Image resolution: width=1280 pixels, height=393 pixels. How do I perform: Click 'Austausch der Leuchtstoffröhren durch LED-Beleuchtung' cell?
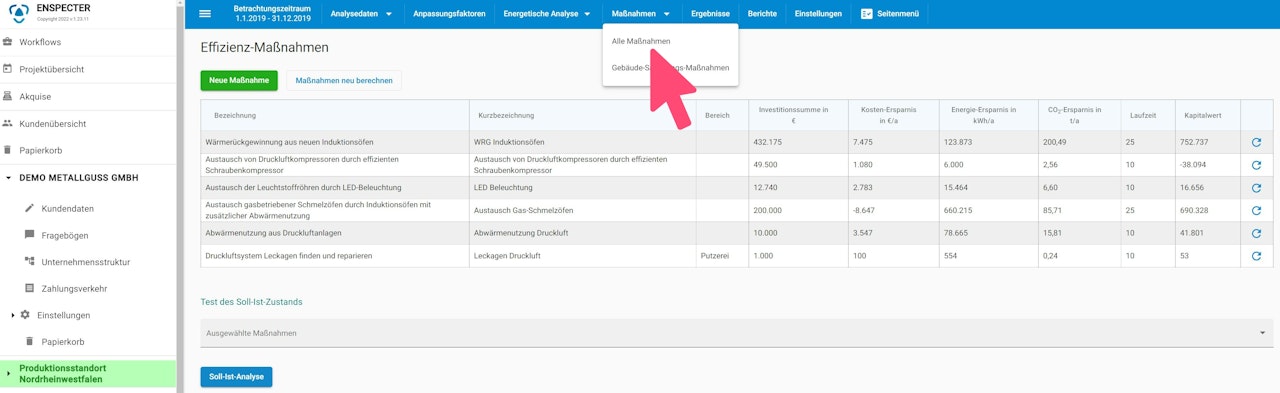[335, 188]
